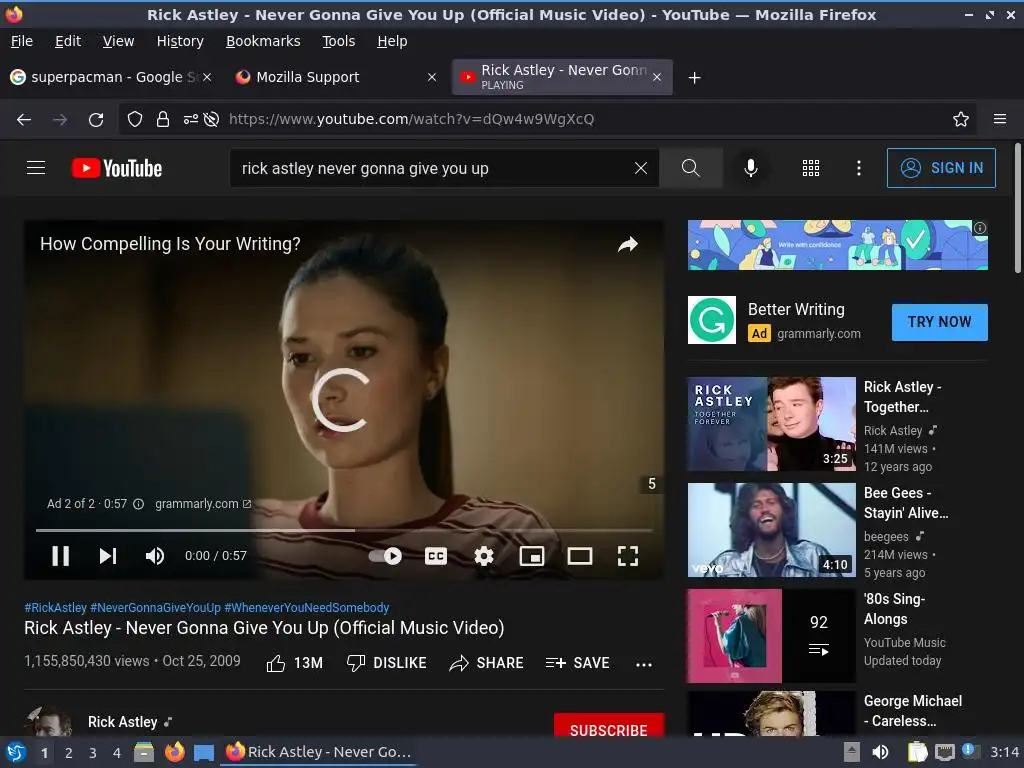This screenshot has width=1024, height=768.
Task: Open the Edit menu
Action: click(68, 41)
